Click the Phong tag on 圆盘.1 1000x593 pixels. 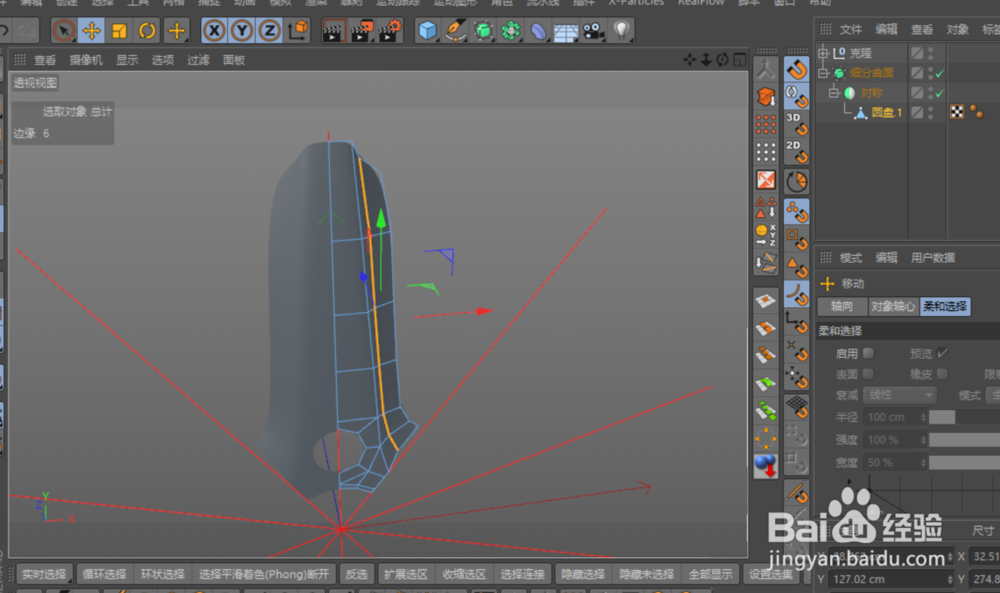pos(976,112)
